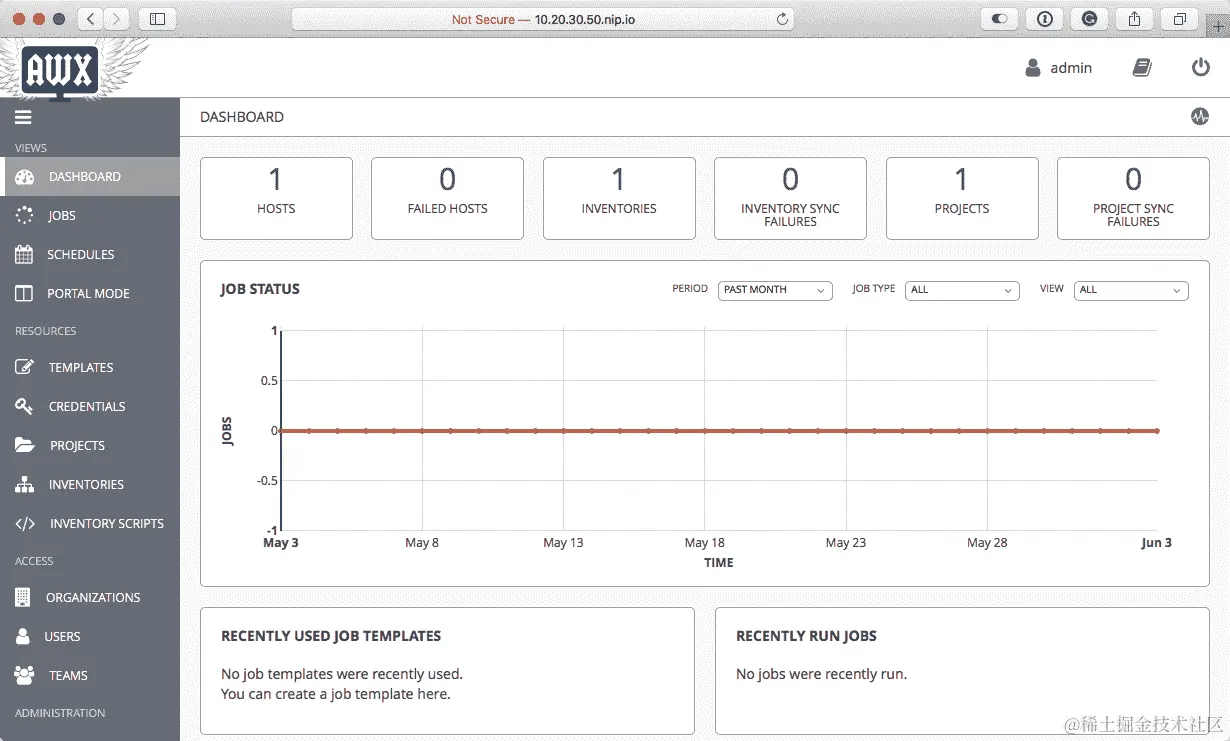Screen dimensions: 1230x741
Task: Click the Projects folder icon
Action: click(25, 446)
